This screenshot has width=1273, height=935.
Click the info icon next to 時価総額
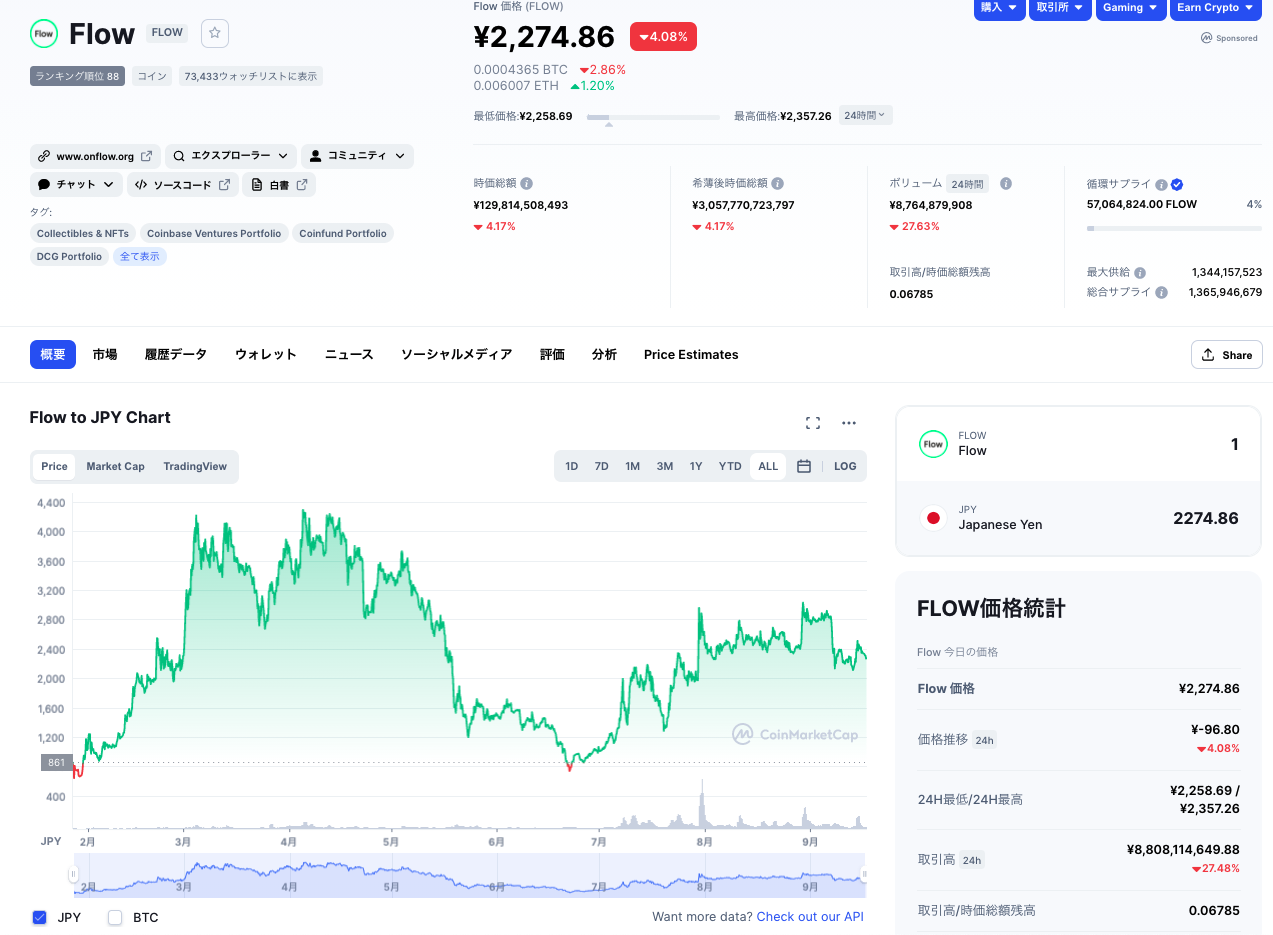point(527,184)
